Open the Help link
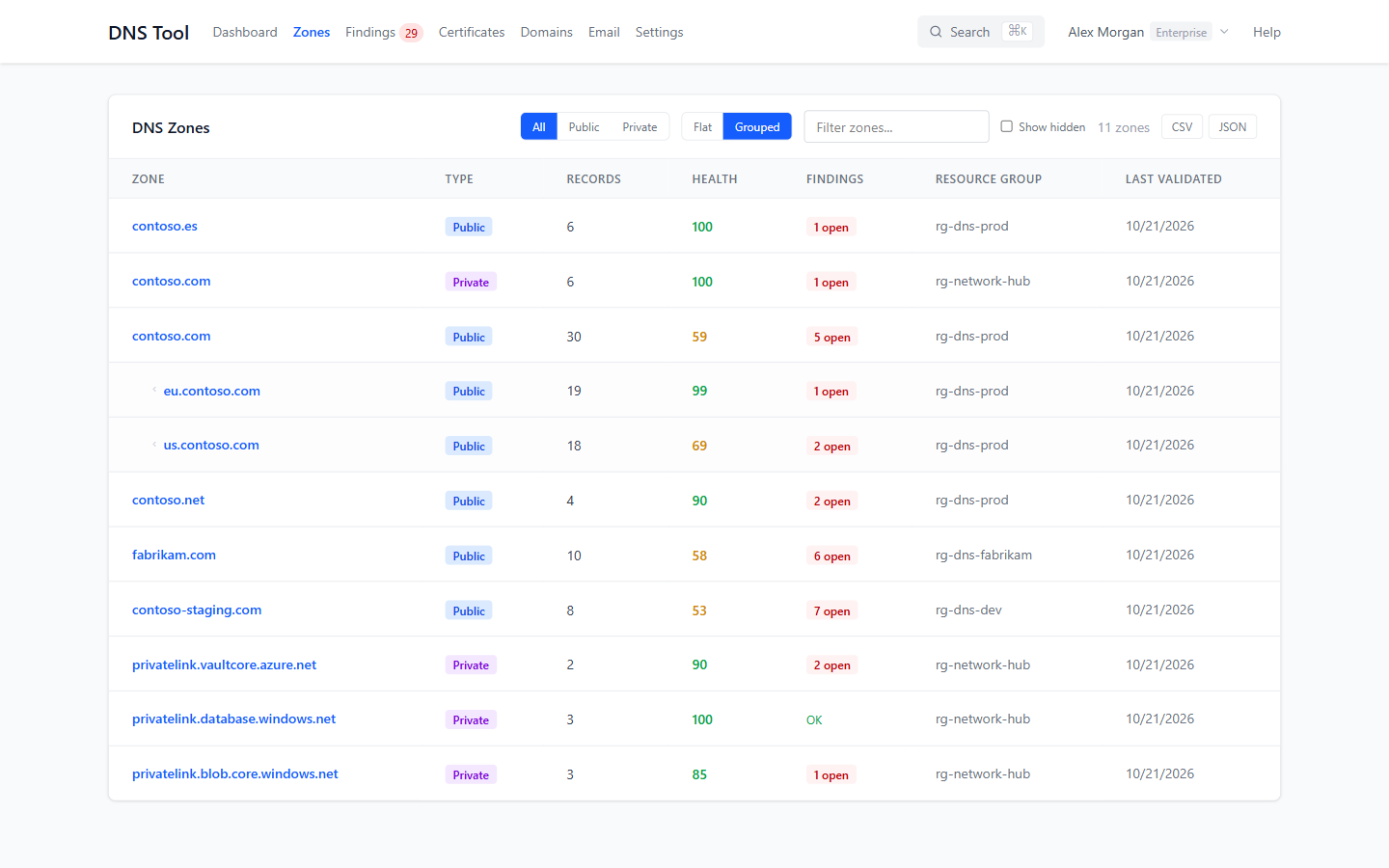Screen dimensions: 1389x868 point(1266,32)
